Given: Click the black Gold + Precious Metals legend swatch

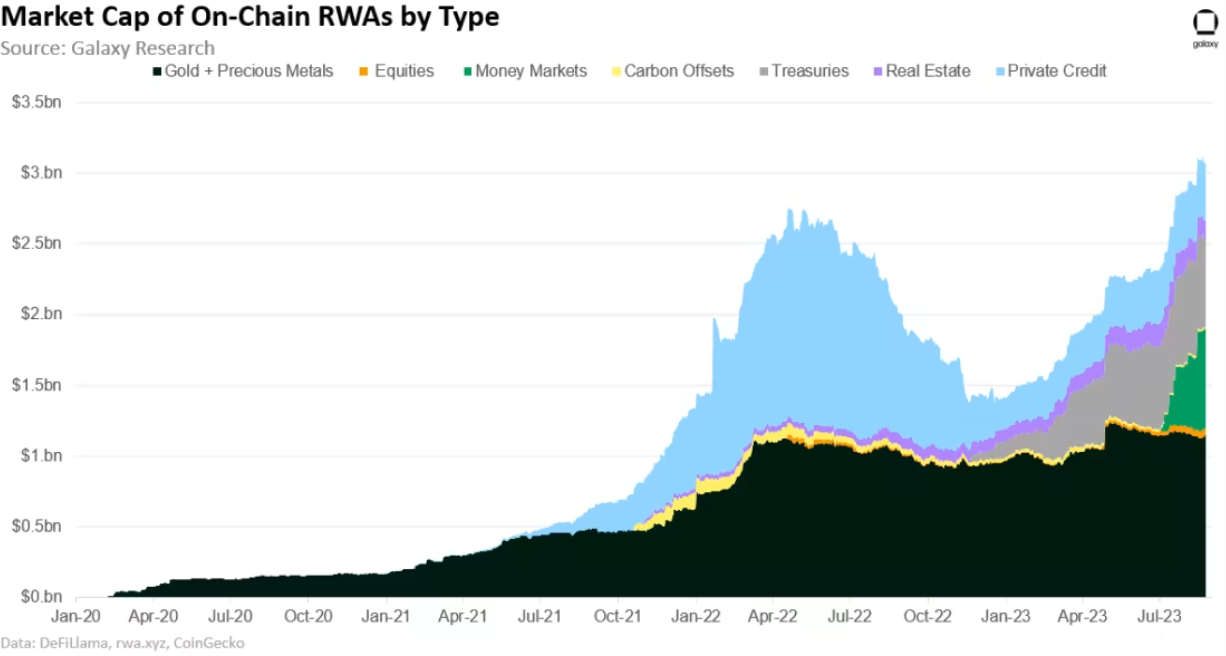Looking at the screenshot, I should (157, 71).
